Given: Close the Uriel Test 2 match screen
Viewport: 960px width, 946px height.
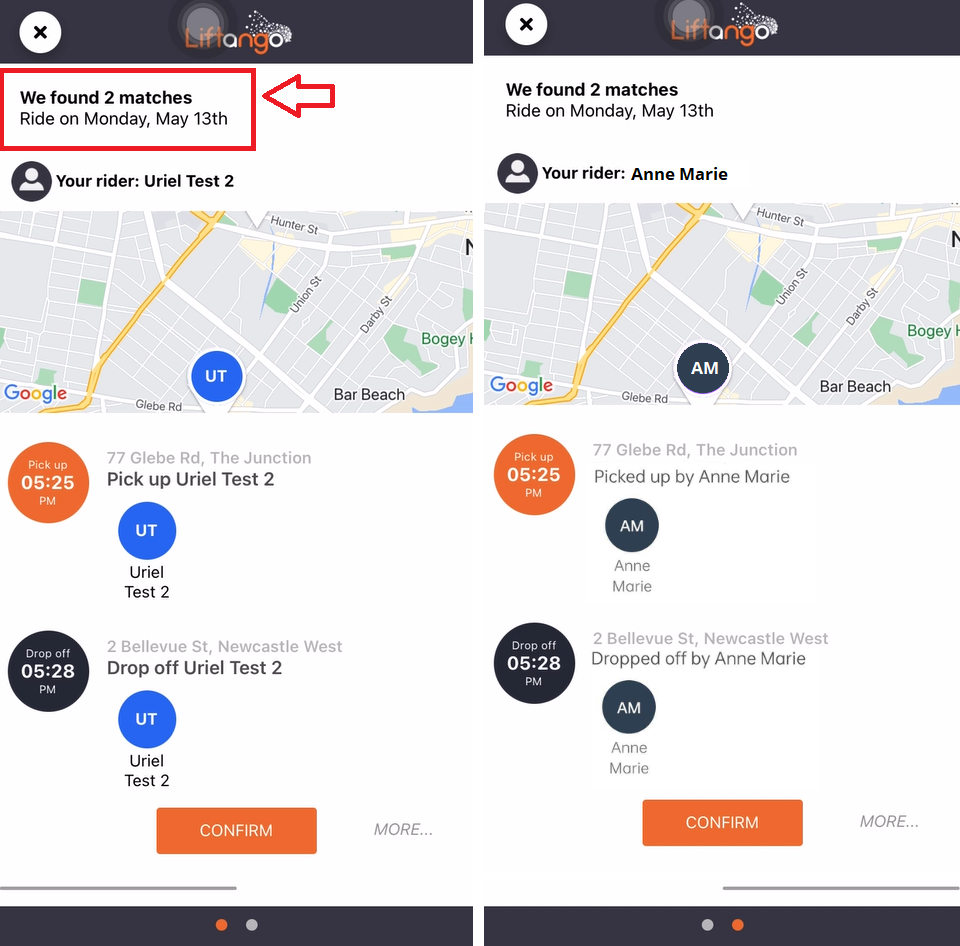Looking at the screenshot, I should 40,32.
